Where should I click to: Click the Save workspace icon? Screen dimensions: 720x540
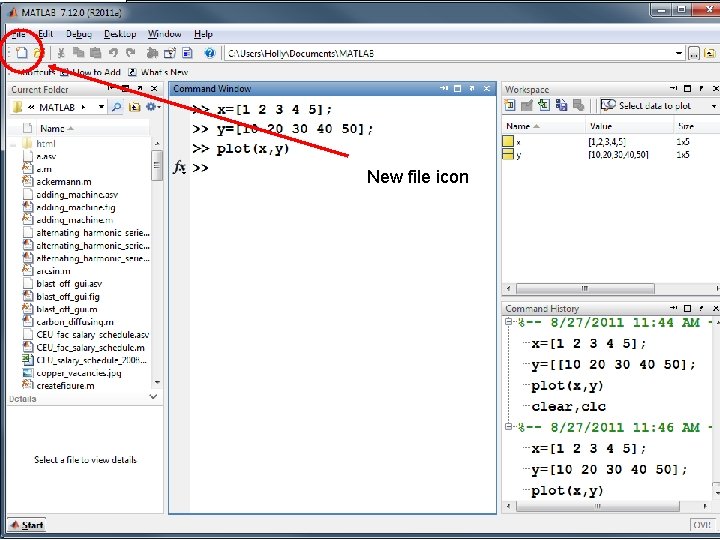[x=561, y=106]
